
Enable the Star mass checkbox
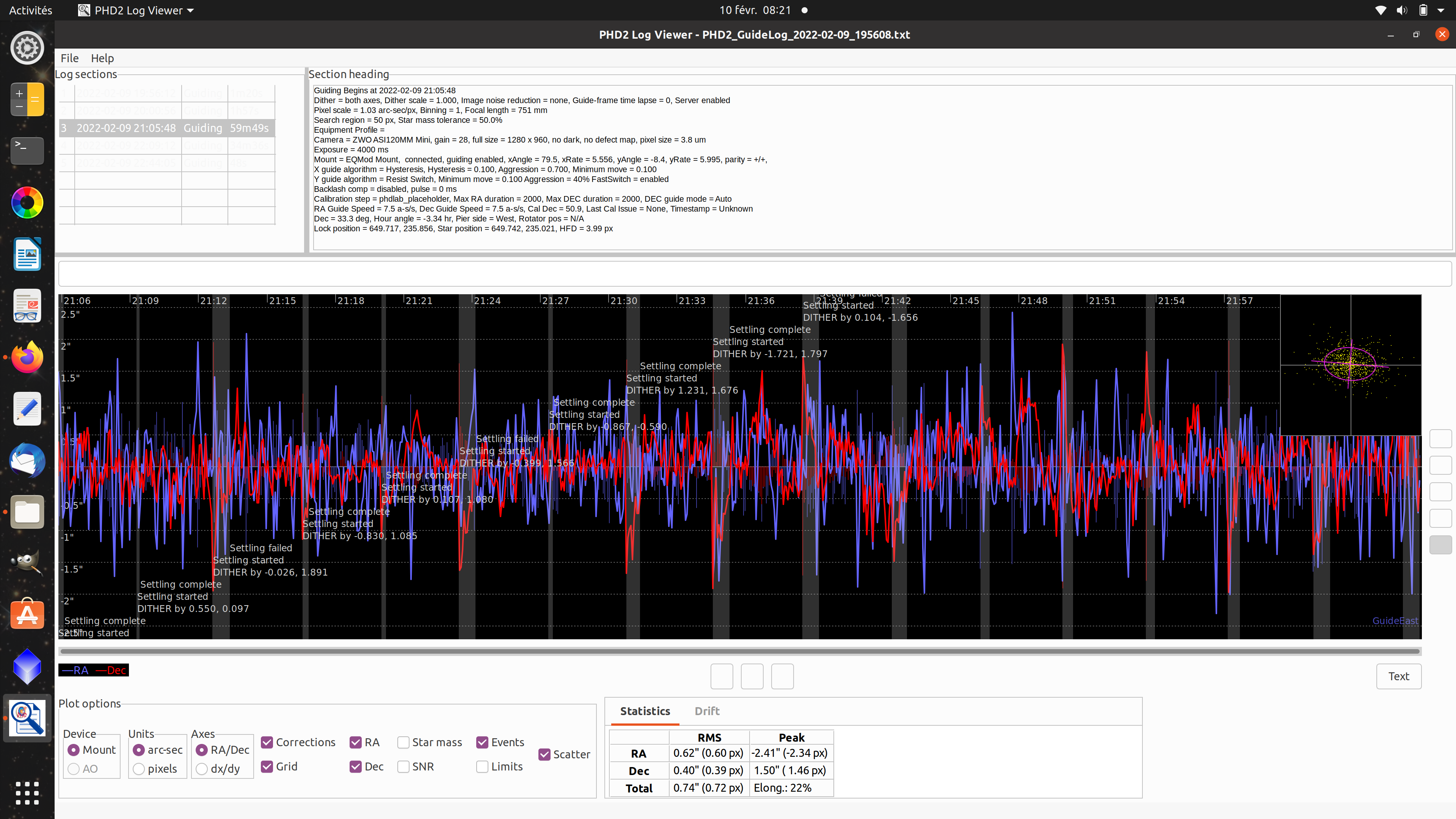[x=403, y=742]
